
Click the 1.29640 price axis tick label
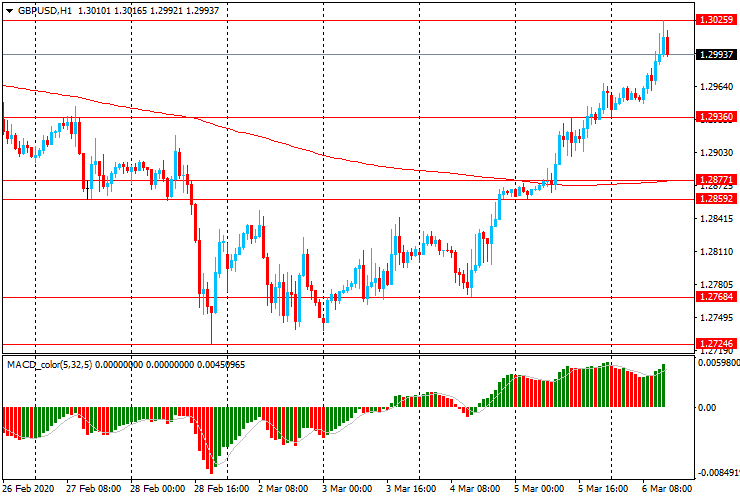click(716, 86)
